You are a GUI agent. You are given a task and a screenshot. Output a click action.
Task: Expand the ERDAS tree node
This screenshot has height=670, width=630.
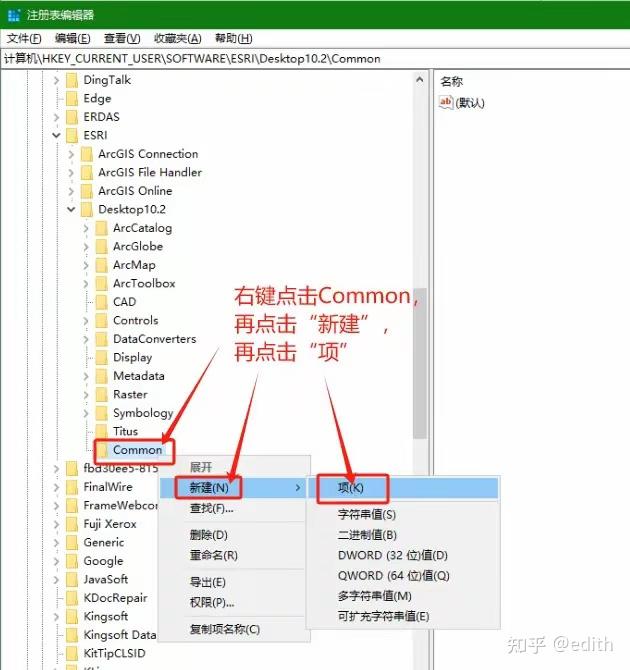[x=56, y=117]
